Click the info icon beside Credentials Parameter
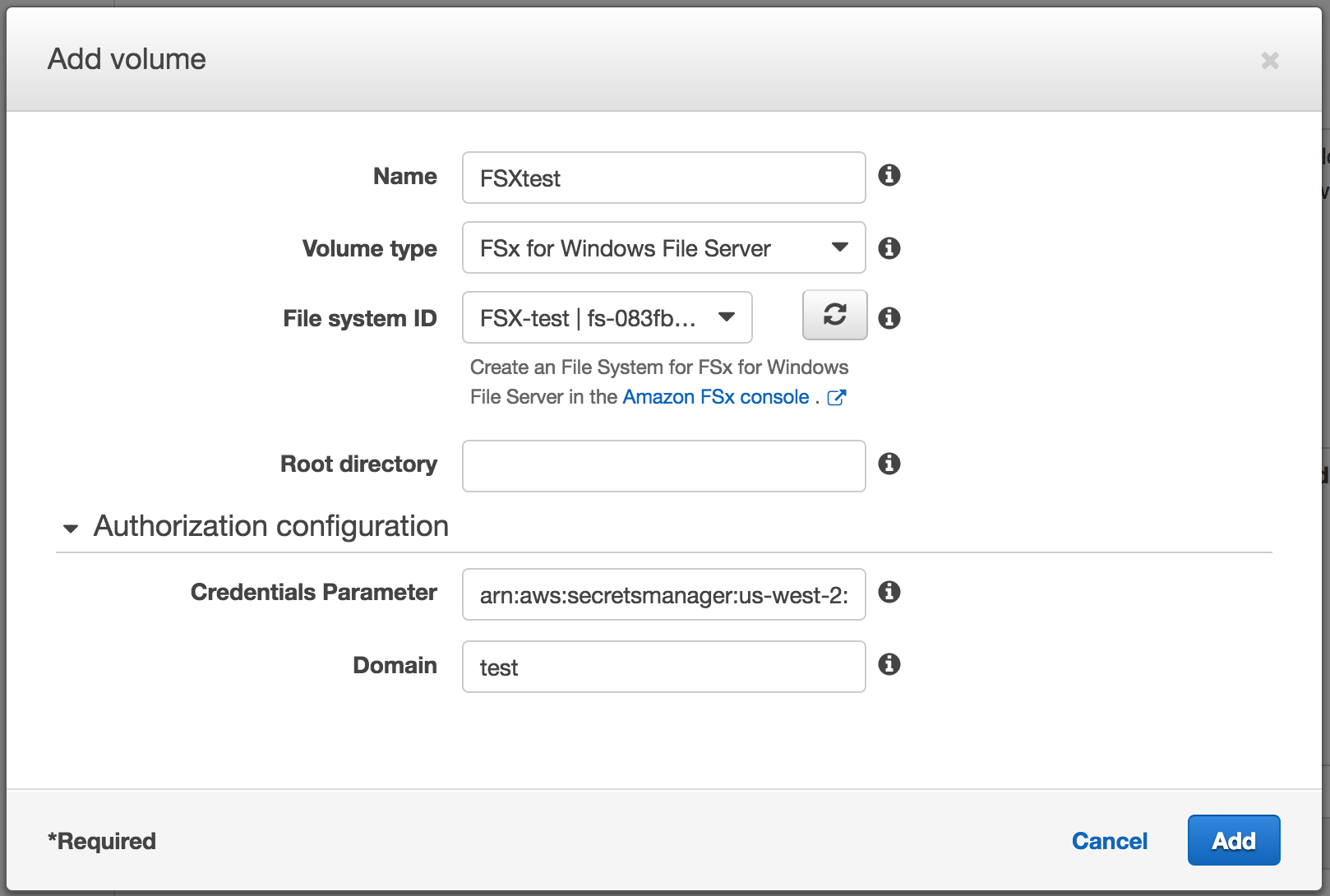The height and width of the screenshot is (896, 1330). pos(889,592)
